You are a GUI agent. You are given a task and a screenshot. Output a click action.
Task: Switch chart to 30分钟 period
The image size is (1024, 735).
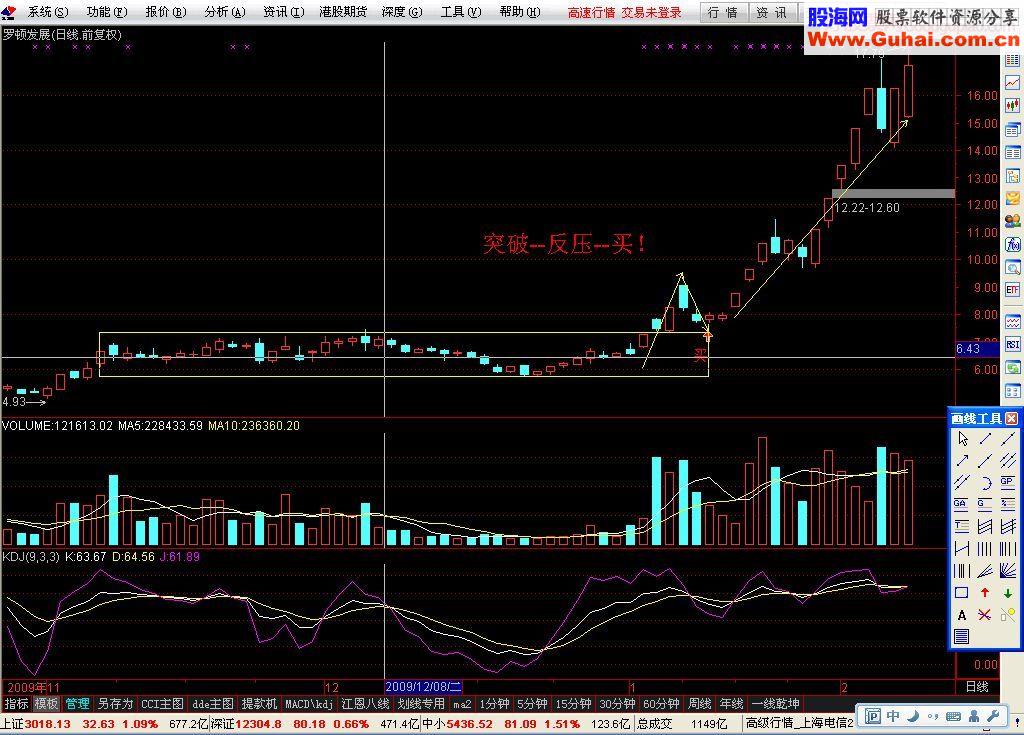point(616,704)
